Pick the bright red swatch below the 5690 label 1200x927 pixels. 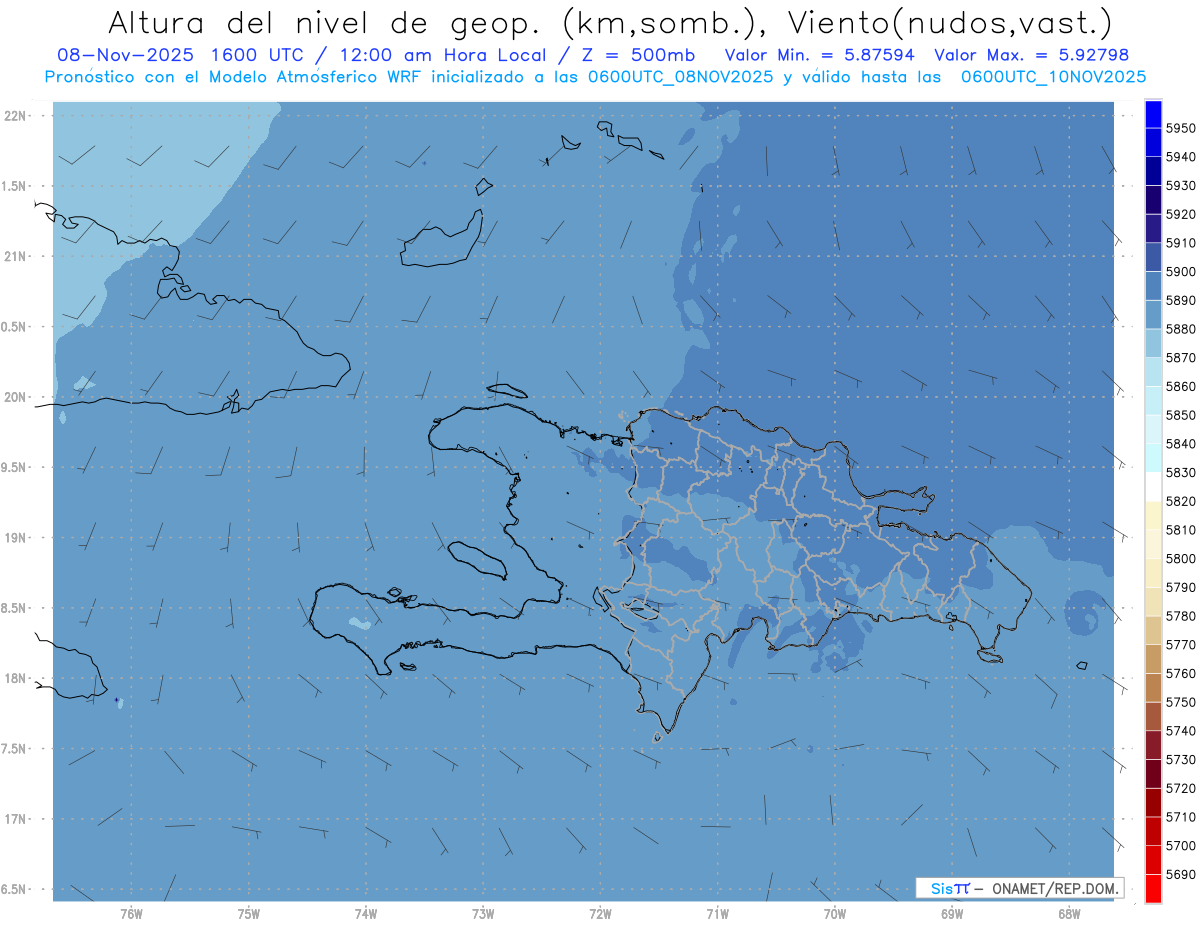(x=1153, y=889)
